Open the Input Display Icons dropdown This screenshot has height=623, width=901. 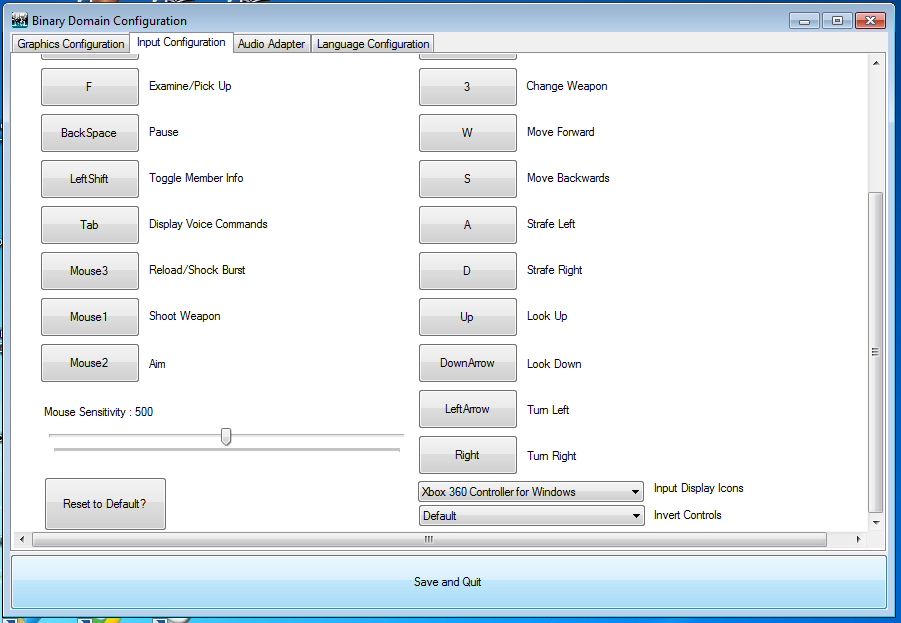click(530, 492)
